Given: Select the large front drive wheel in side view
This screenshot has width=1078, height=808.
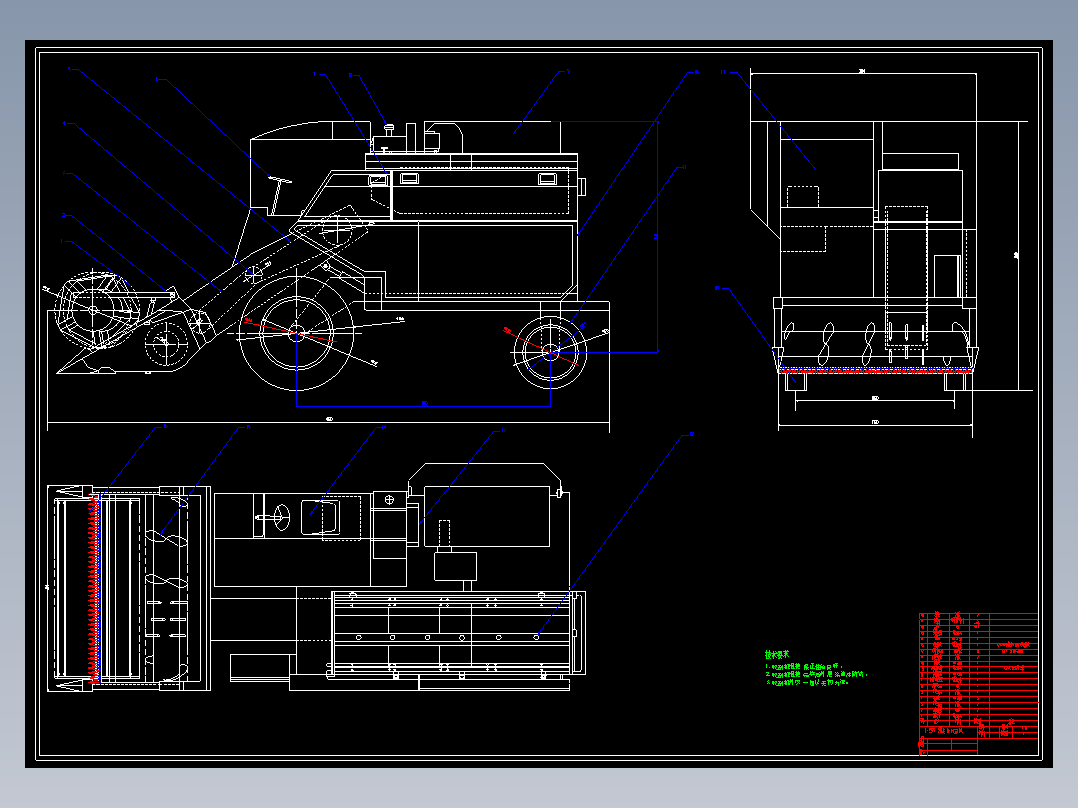Looking at the screenshot, I should point(296,334).
